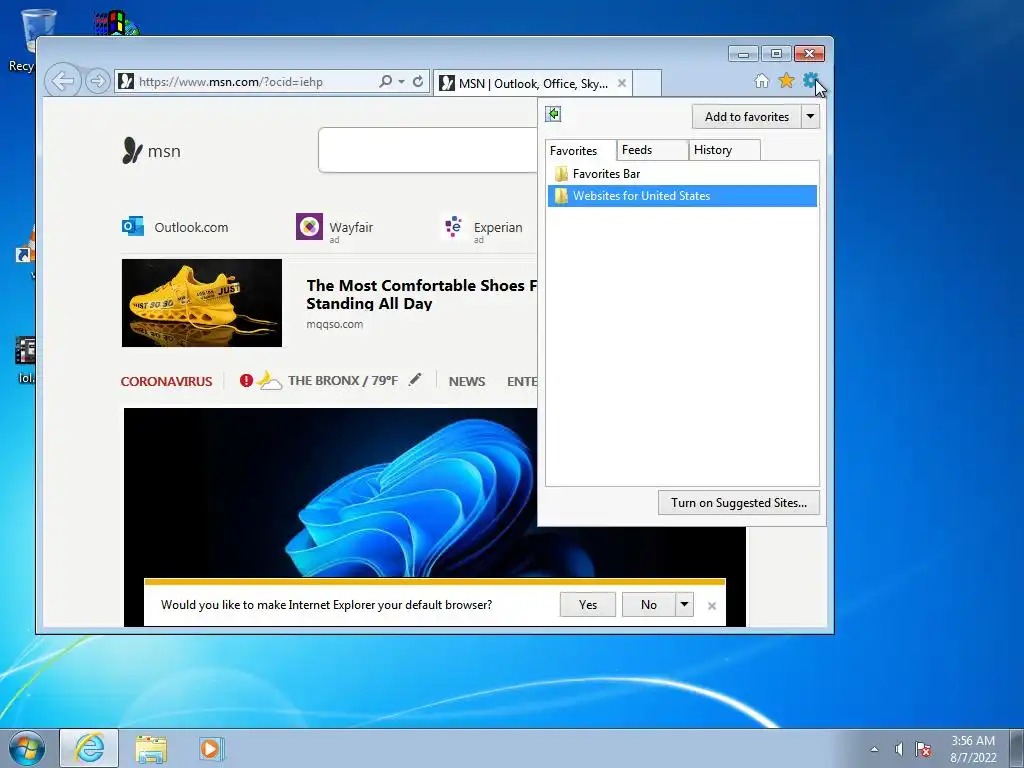Click the browser Forward arrow button

(x=97, y=82)
